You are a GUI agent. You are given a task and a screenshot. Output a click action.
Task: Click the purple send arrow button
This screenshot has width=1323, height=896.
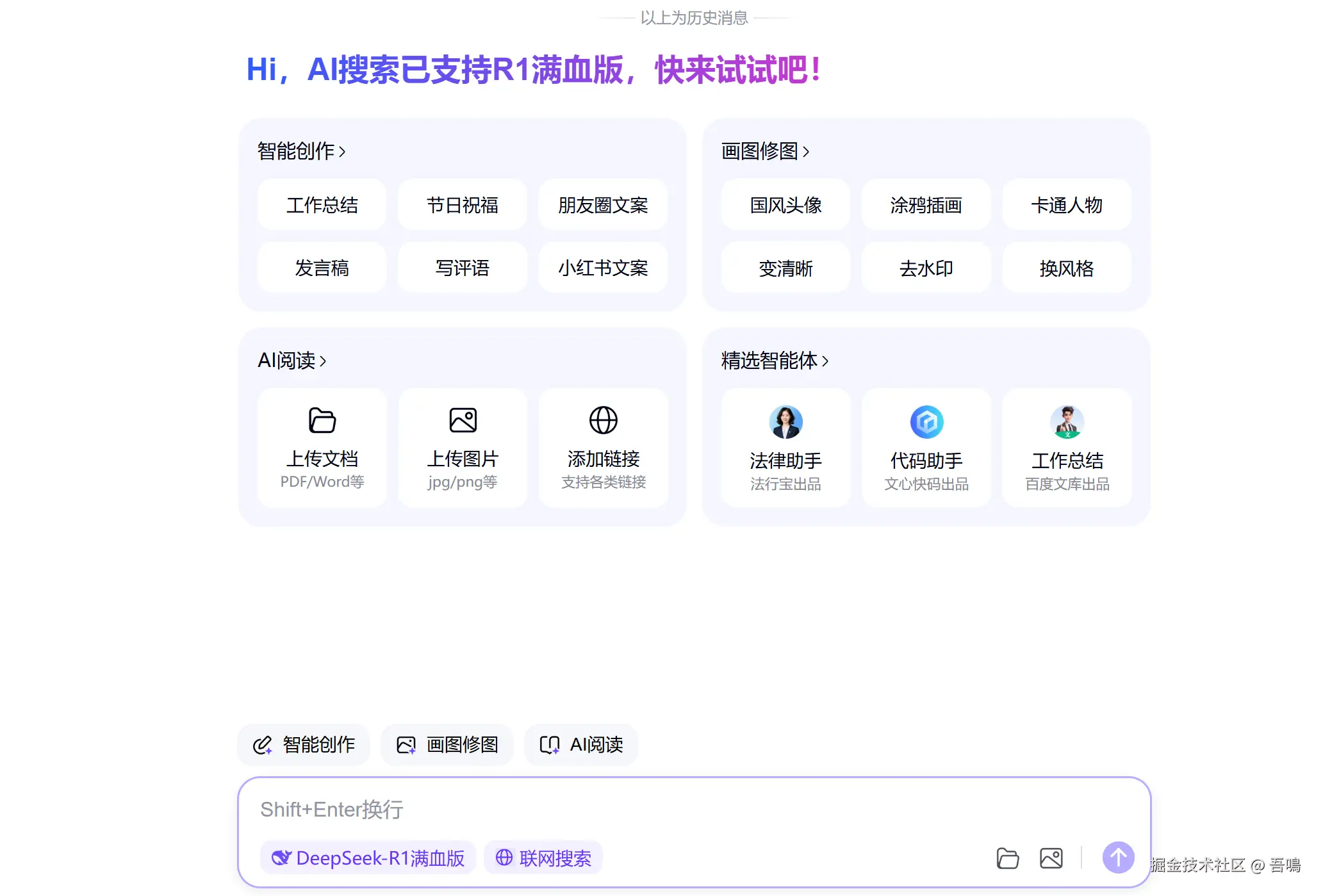(x=1118, y=857)
